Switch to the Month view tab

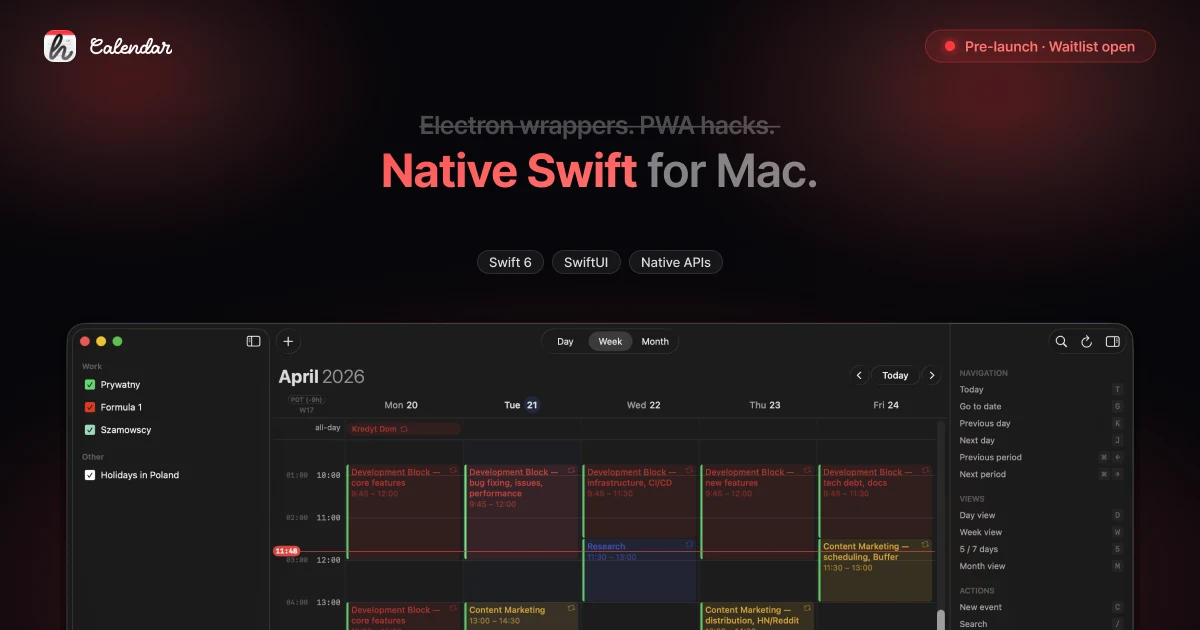[x=655, y=341]
